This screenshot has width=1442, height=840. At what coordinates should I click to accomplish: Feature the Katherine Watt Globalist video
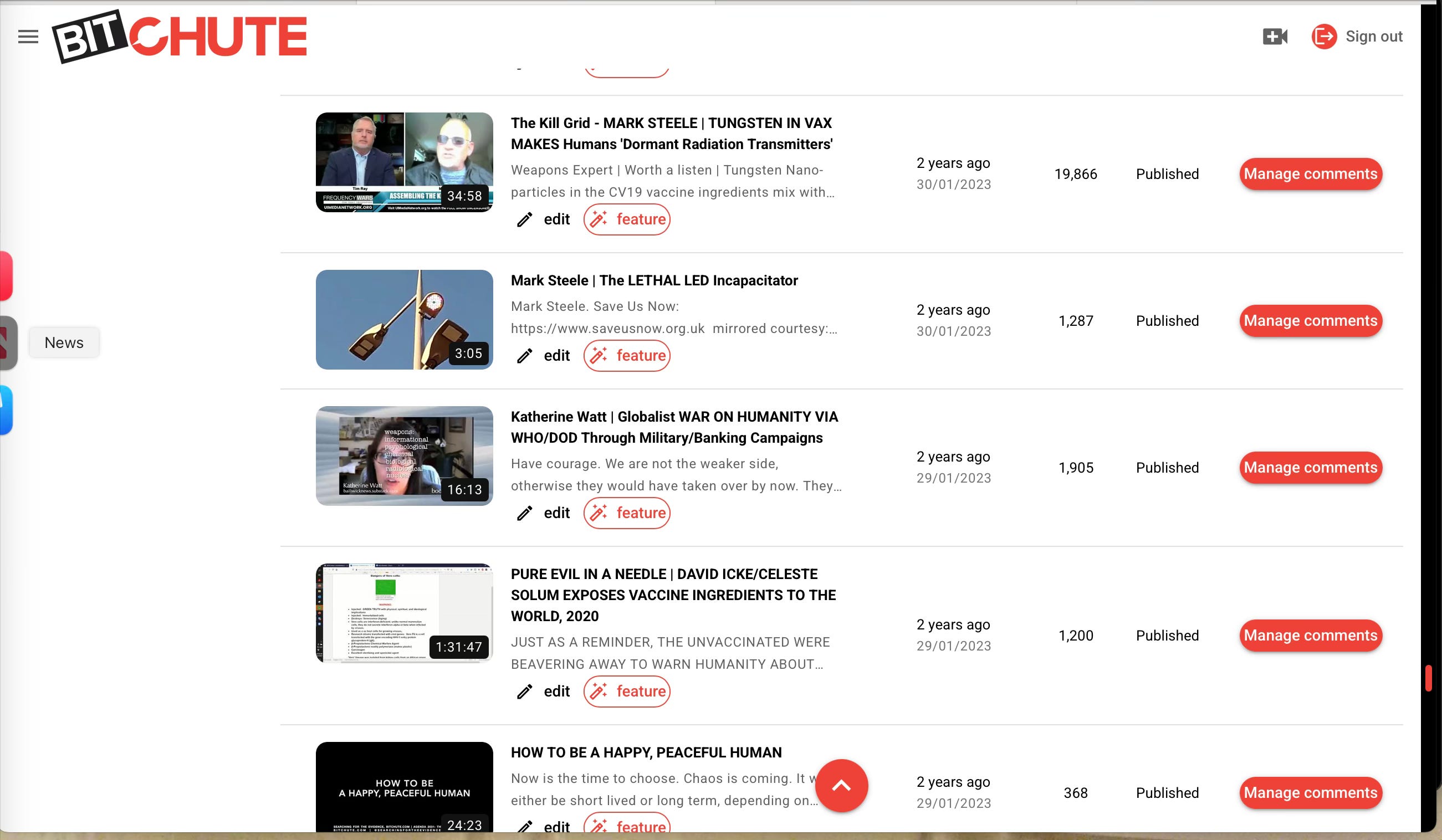(627, 513)
